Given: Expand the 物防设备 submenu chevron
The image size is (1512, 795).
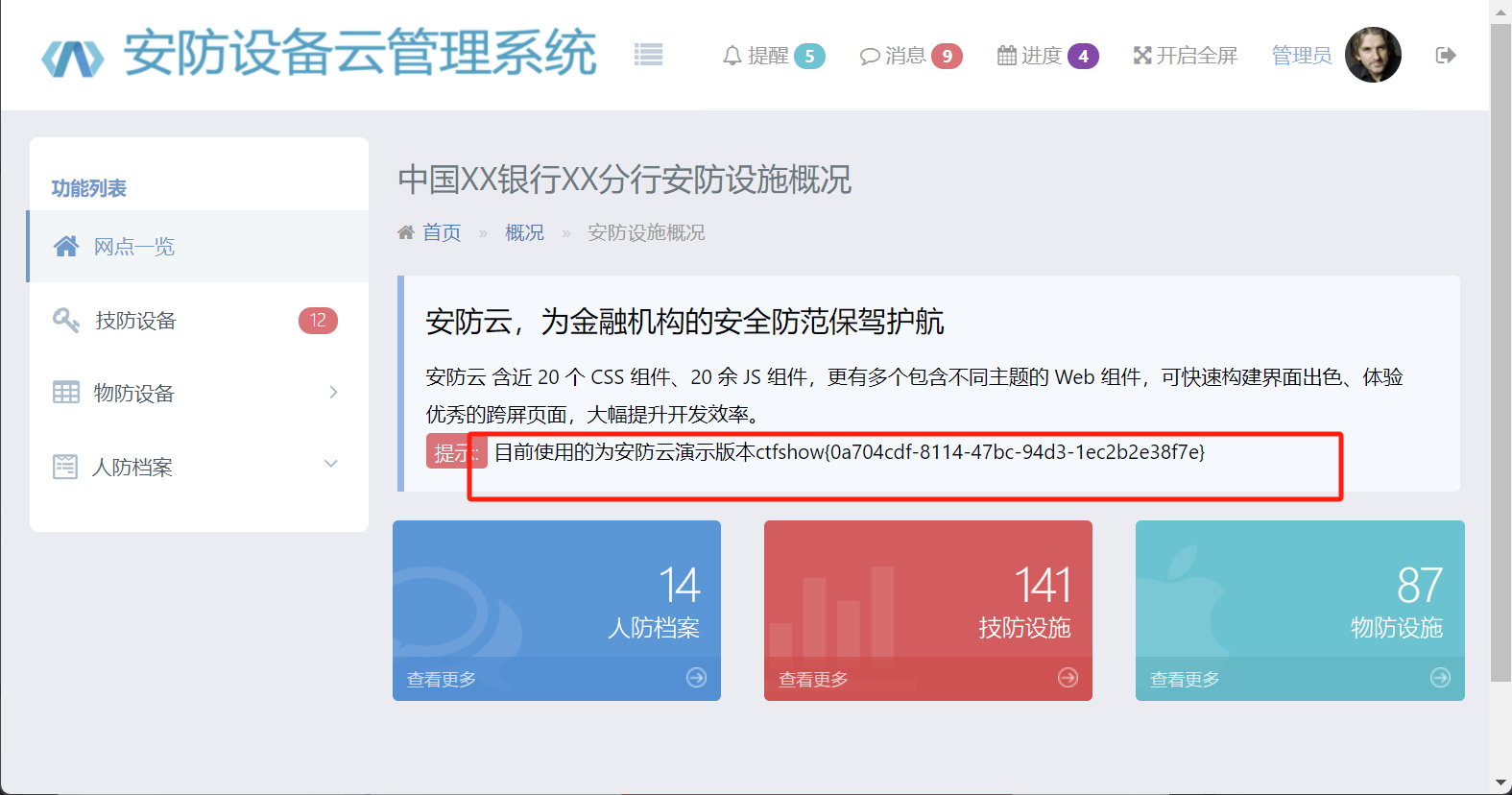Looking at the screenshot, I should coord(333,392).
